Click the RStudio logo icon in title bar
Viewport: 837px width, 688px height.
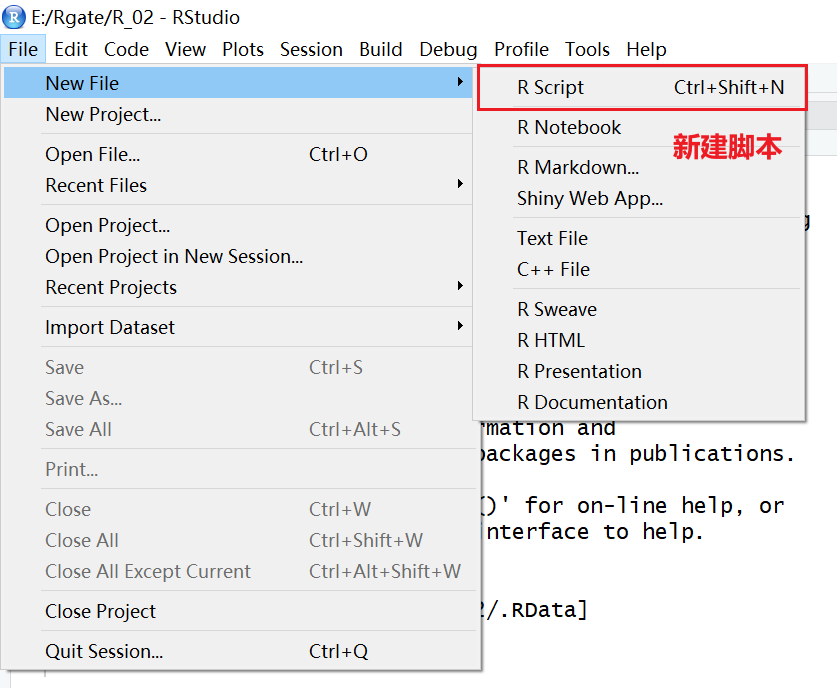click(x=15, y=17)
